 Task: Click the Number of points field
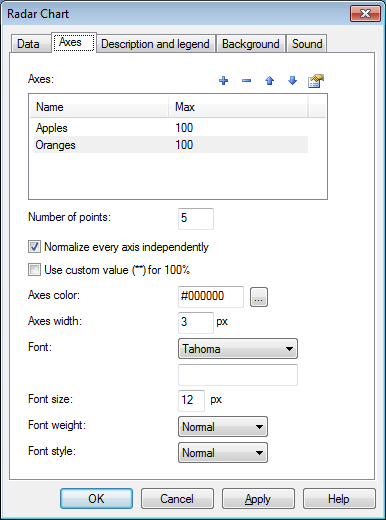(x=196, y=219)
